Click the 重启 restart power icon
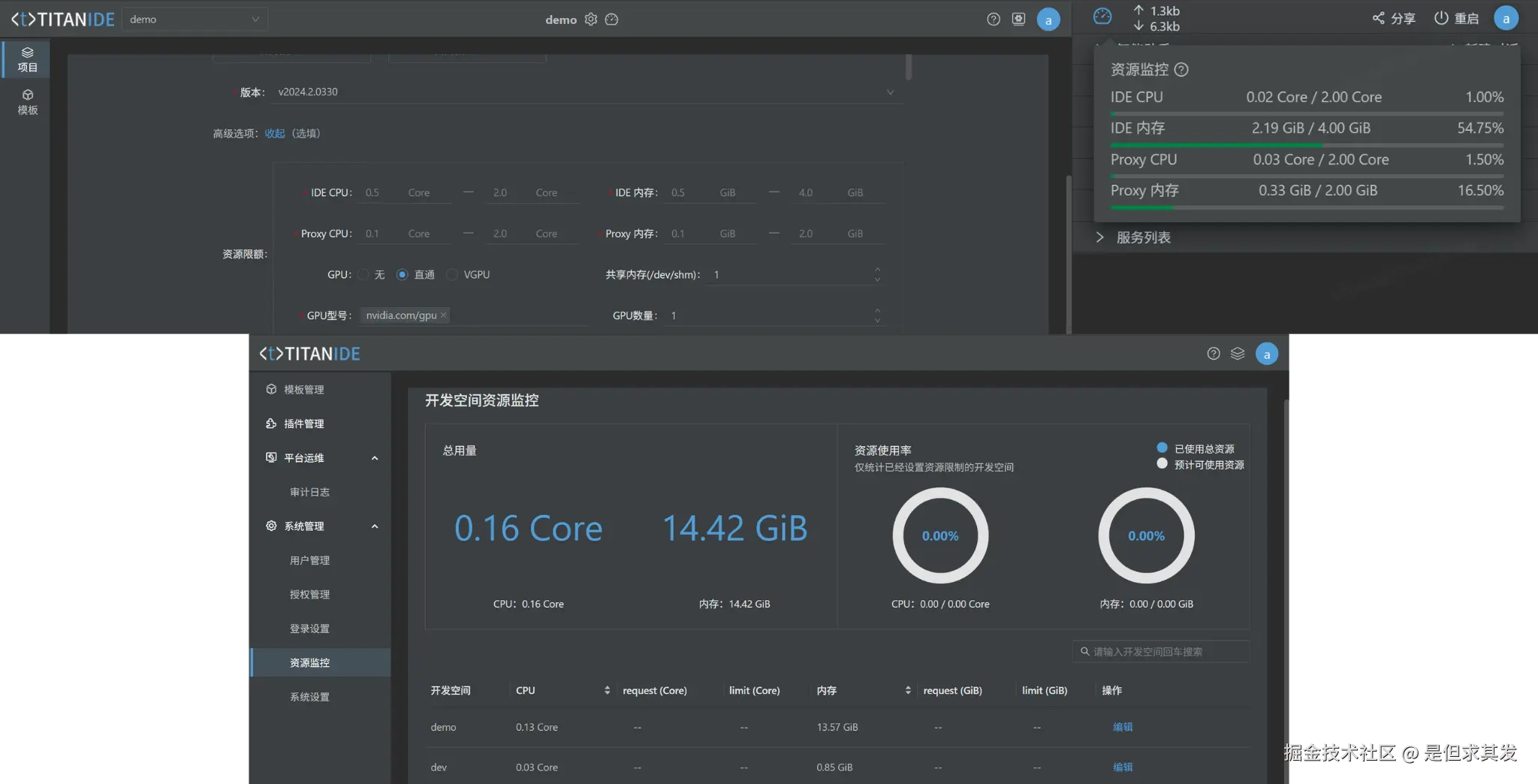The image size is (1538, 784). tap(1440, 18)
